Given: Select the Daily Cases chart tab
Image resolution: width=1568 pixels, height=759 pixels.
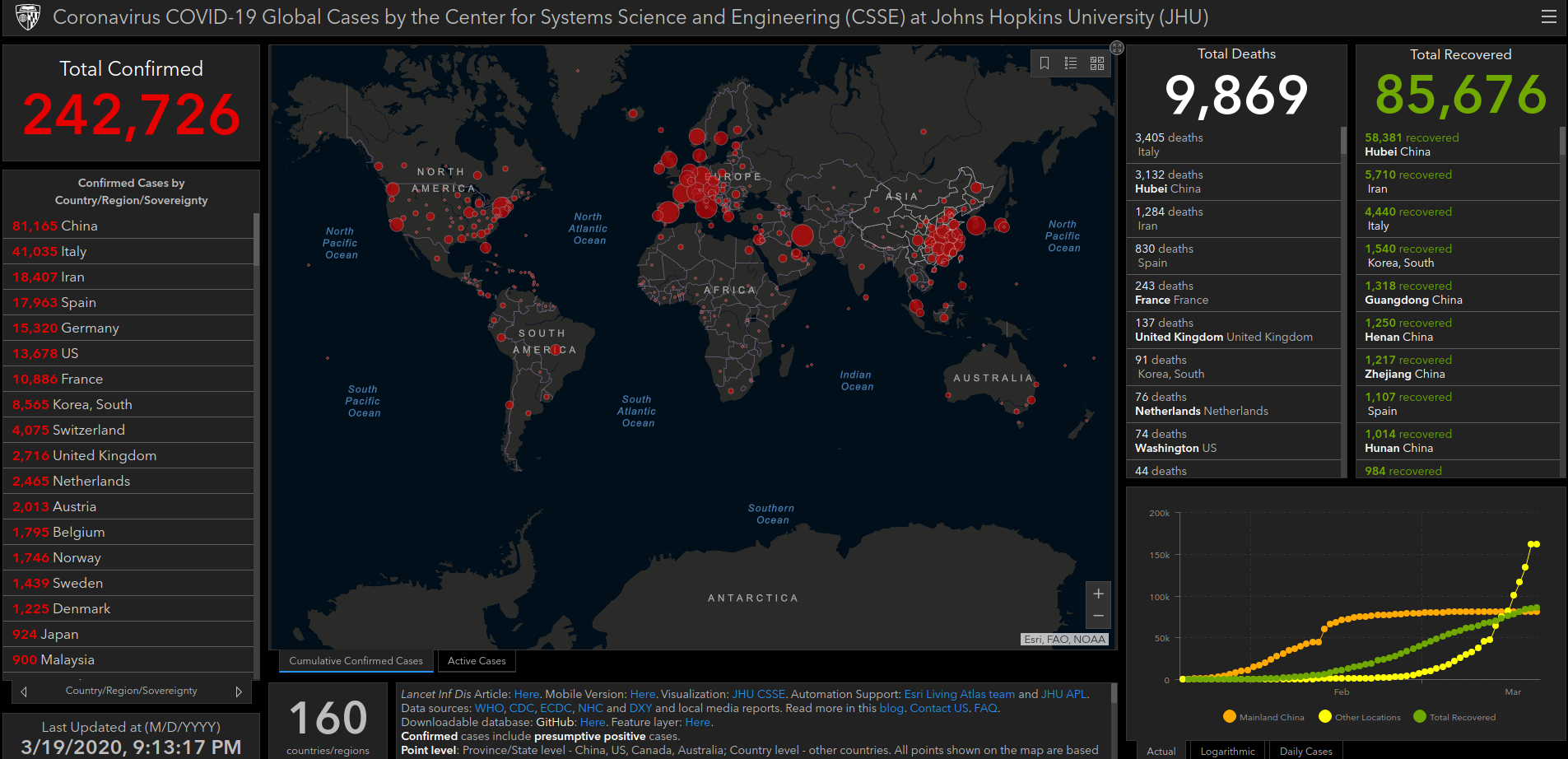Looking at the screenshot, I should point(1305,751).
